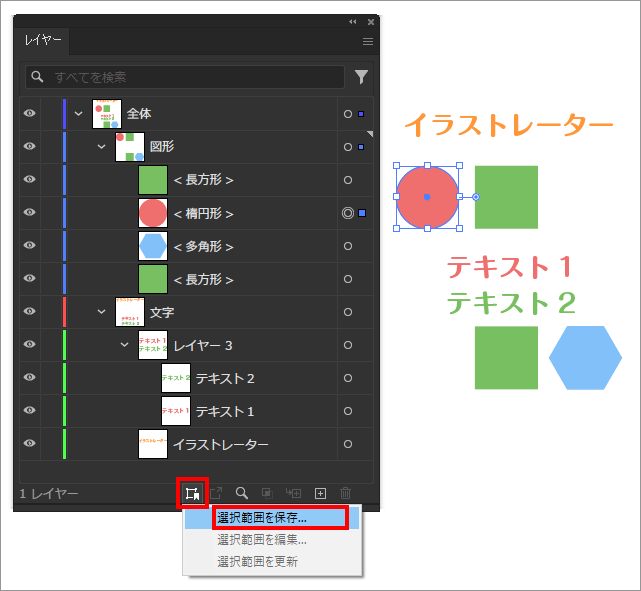The image size is (641, 591).
Task: Click the red テキスト１ on canvas
Action: click(x=509, y=267)
